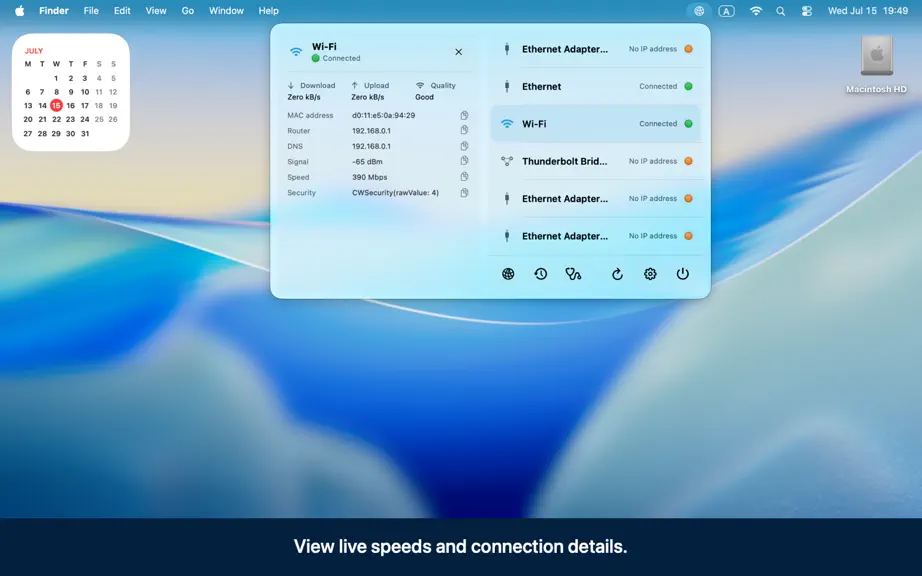Copy the Router address value
Screen dimensions: 922x576
click(x=464, y=130)
